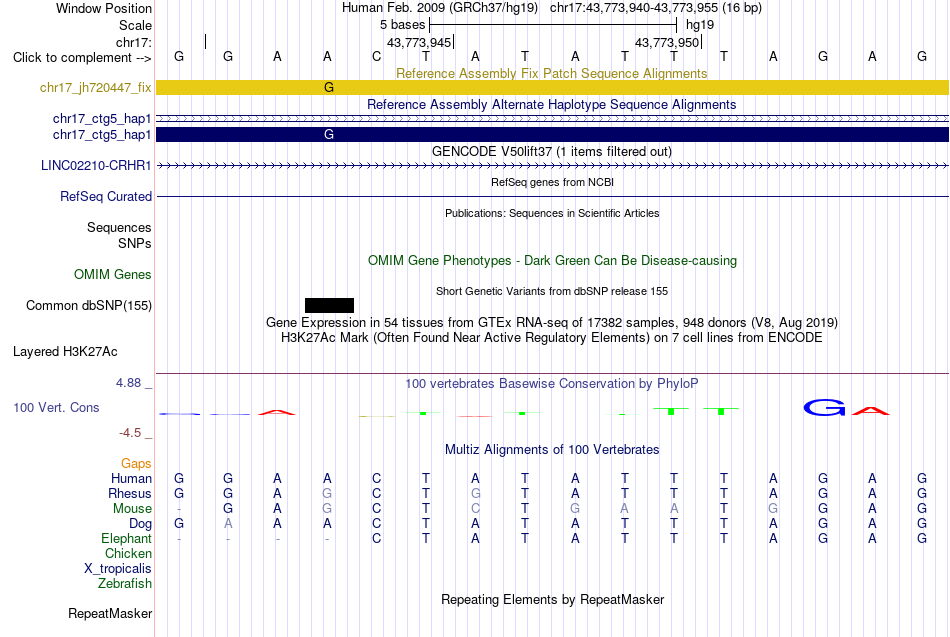Click the 'chr17:' base position label
This screenshot has width=950, height=637.
[x=133, y=42]
